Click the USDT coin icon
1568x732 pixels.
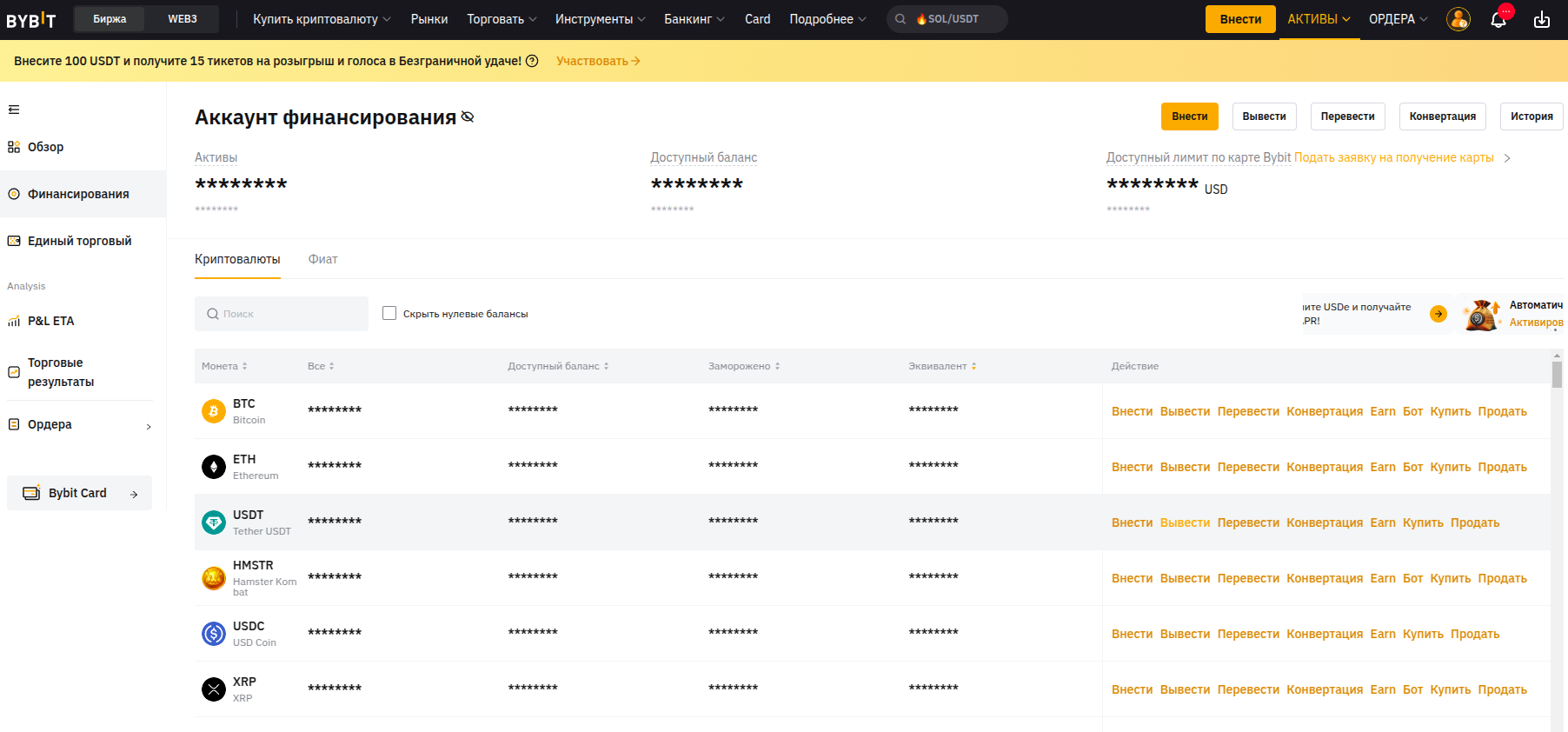tap(214, 522)
